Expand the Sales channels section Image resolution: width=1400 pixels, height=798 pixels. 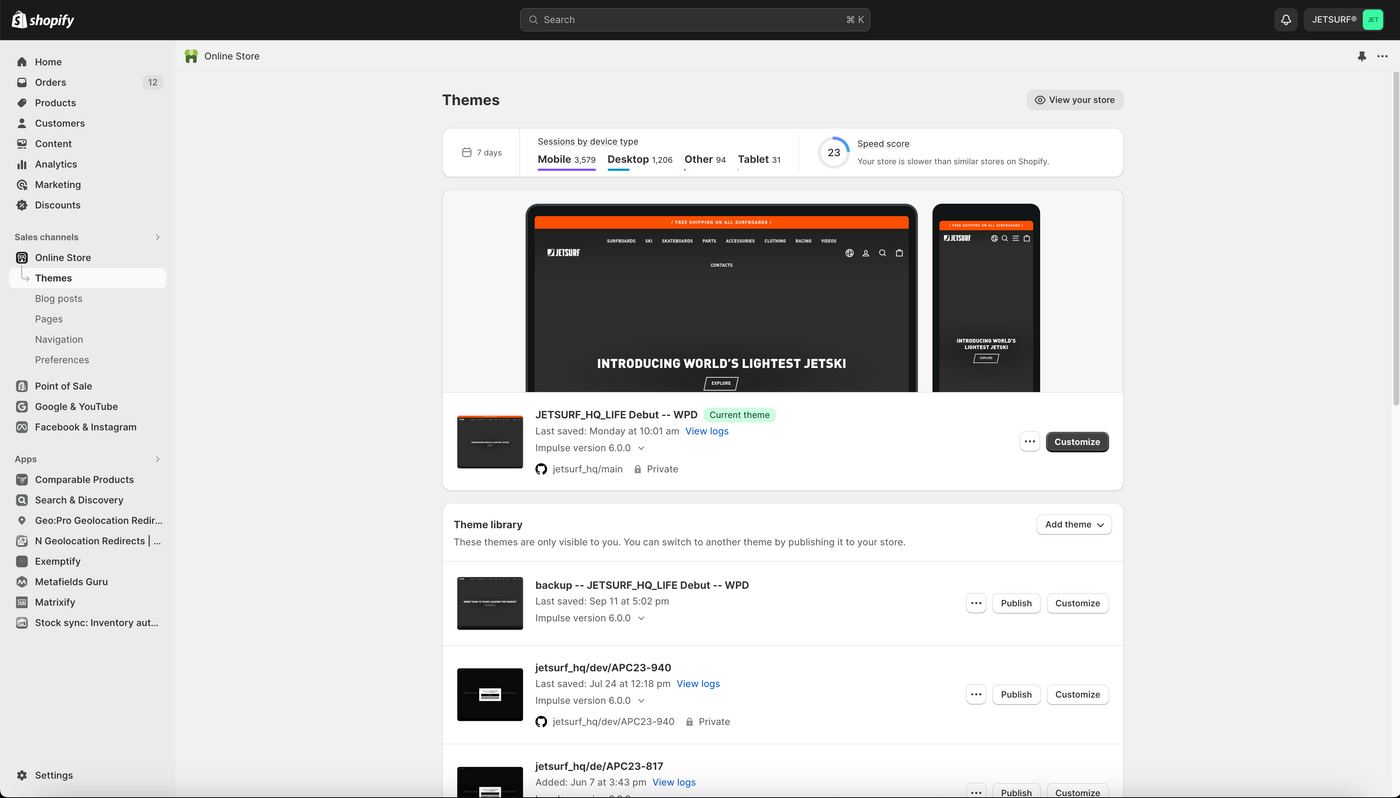tap(157, 237)
